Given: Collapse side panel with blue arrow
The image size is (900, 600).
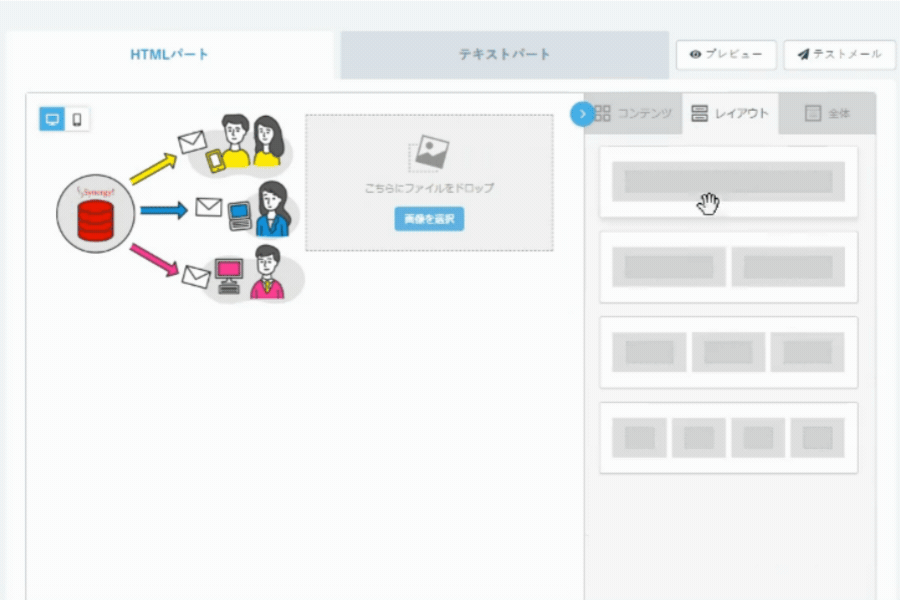Looking at the screenshot, I should tap(582, 114).
